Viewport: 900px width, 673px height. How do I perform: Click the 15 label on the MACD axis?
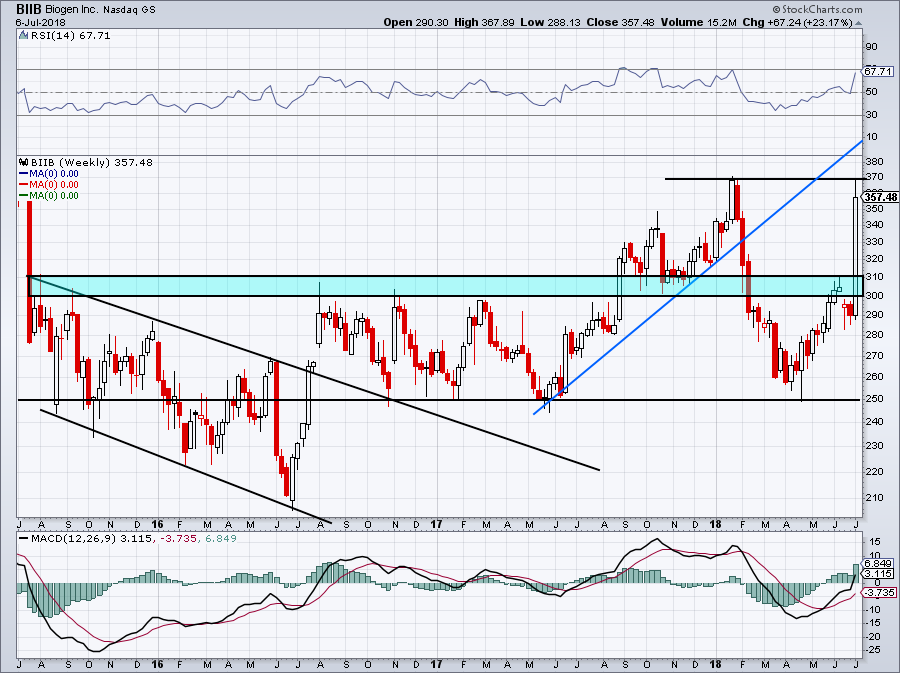pos(875,542)
